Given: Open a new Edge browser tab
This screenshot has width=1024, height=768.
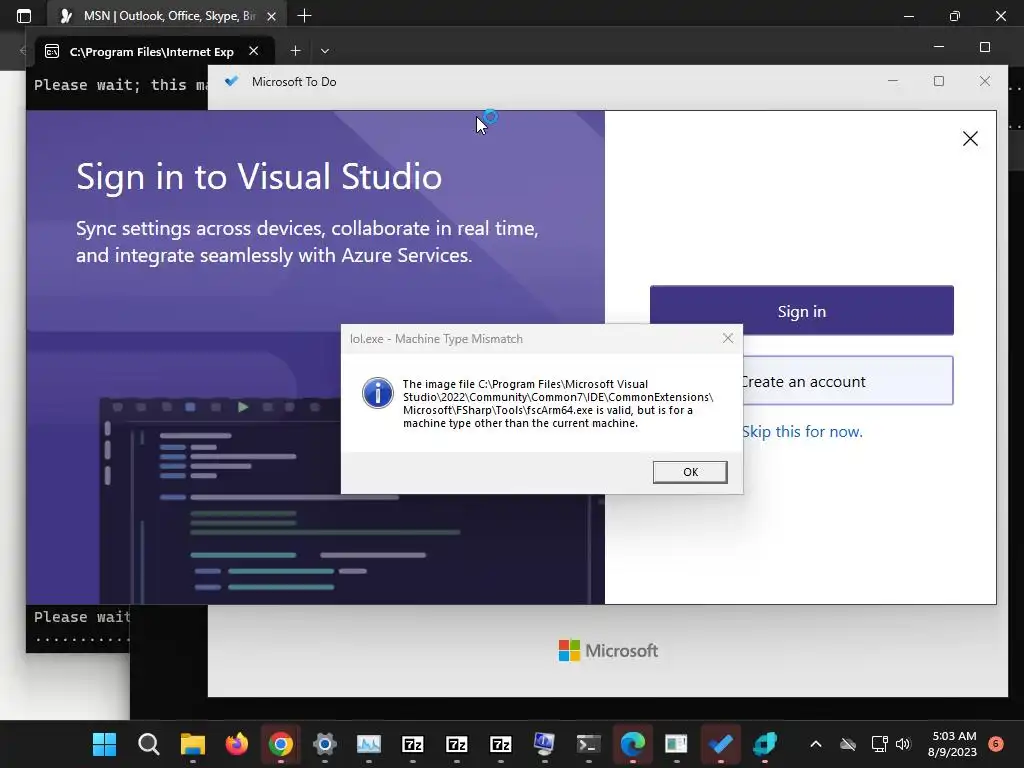Looking at the screenshot, I should coord(304,16).
